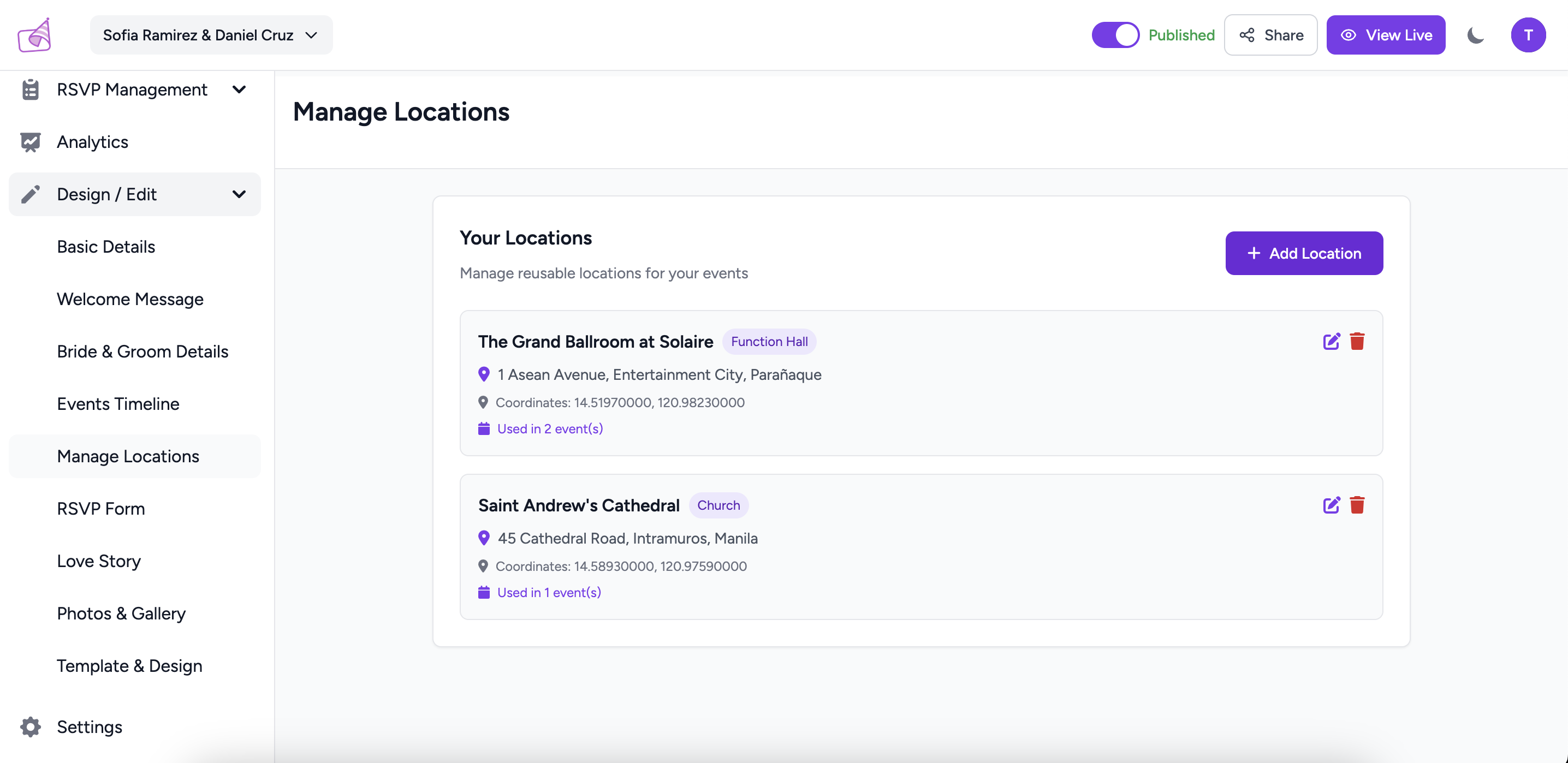Edit Saint Andrew's Cathedral location
Image resolution: width=1568 pixels, height=763 pixels.
pyautogui.click(x=1331, y=505)
